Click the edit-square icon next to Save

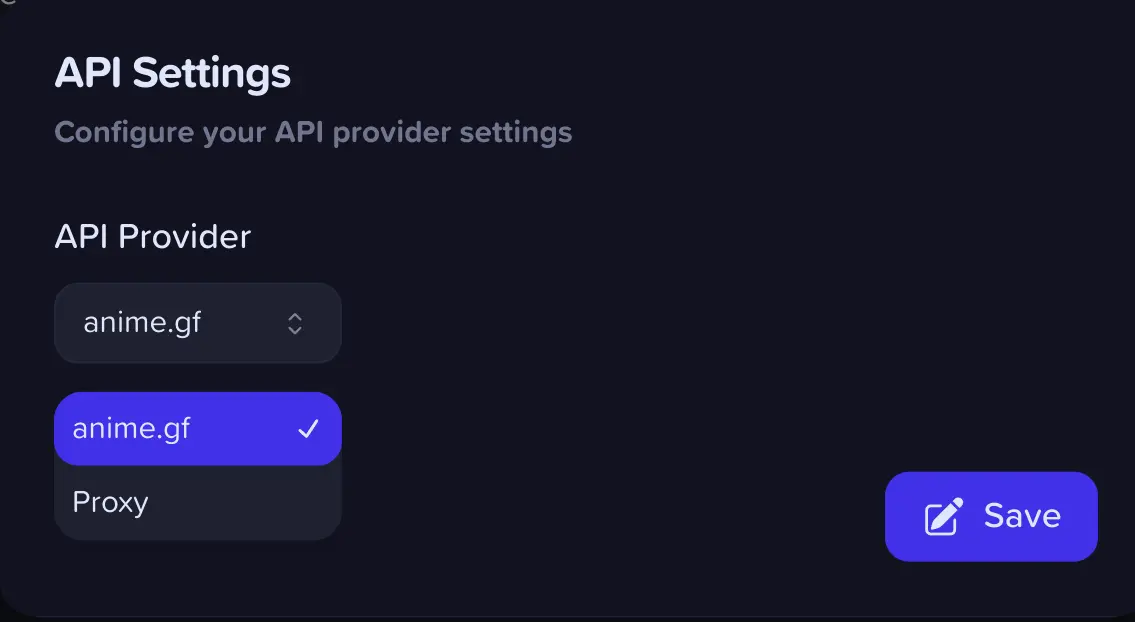tap(944, 516)
